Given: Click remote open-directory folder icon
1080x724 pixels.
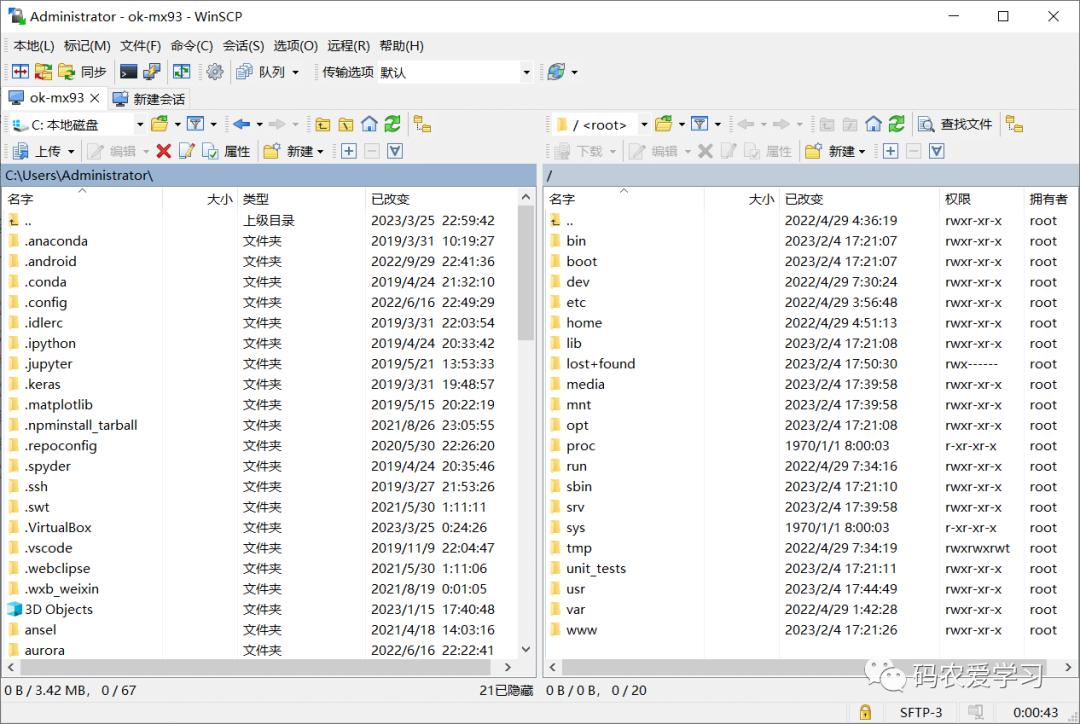Looking at the screenshot, I should (x=664, y=124).
